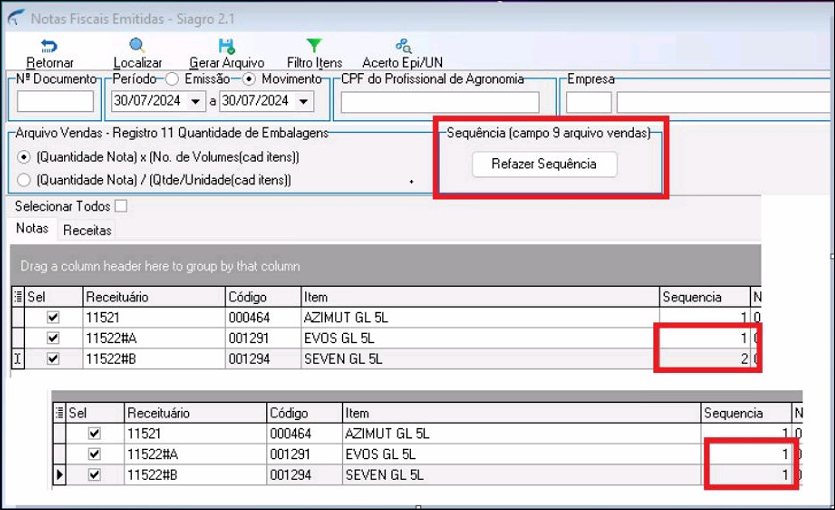
Task: Click the current row indicator in lower grid
Action: [59, 474]
